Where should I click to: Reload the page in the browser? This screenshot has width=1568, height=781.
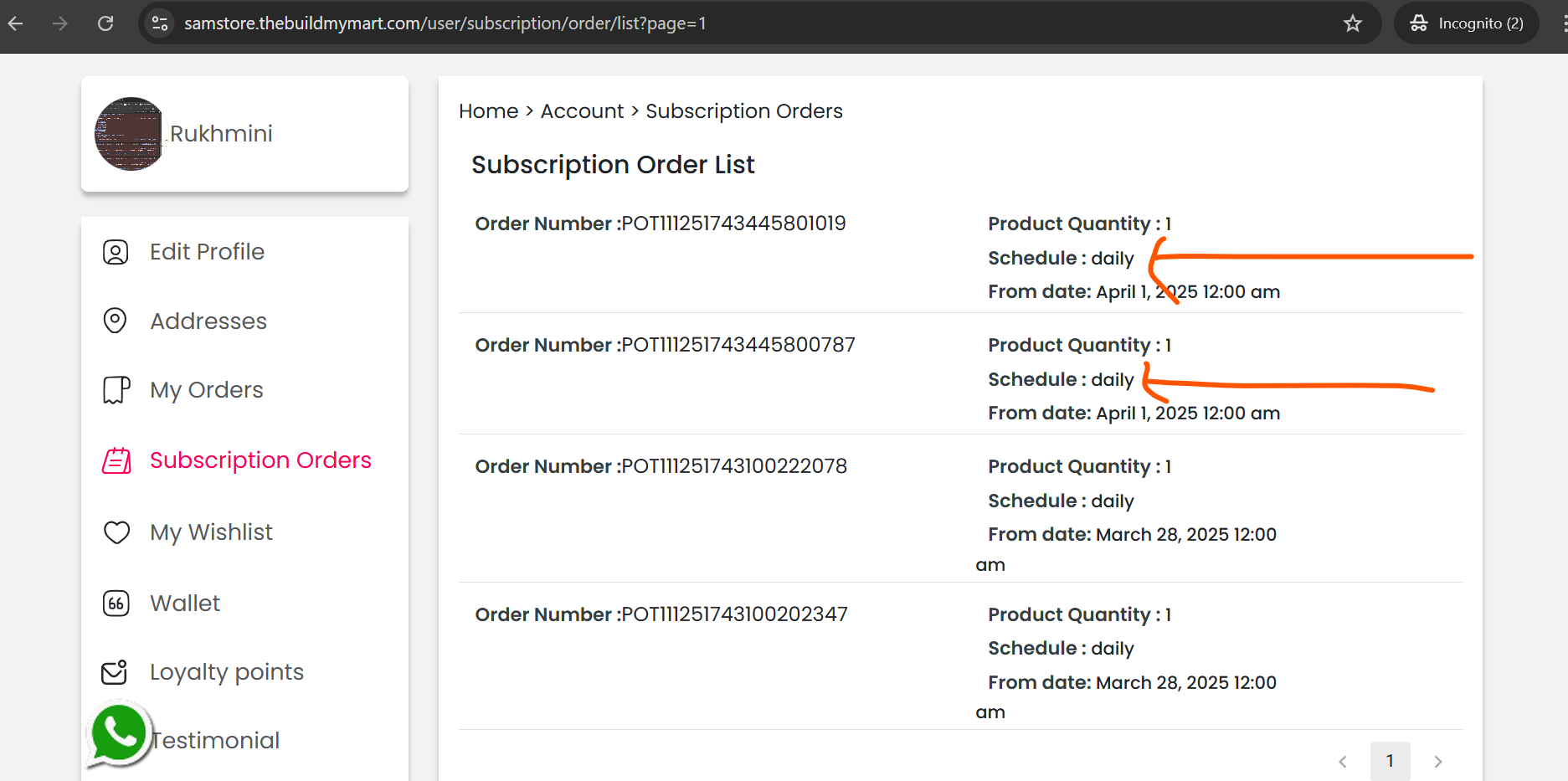[x=105, y=23]
